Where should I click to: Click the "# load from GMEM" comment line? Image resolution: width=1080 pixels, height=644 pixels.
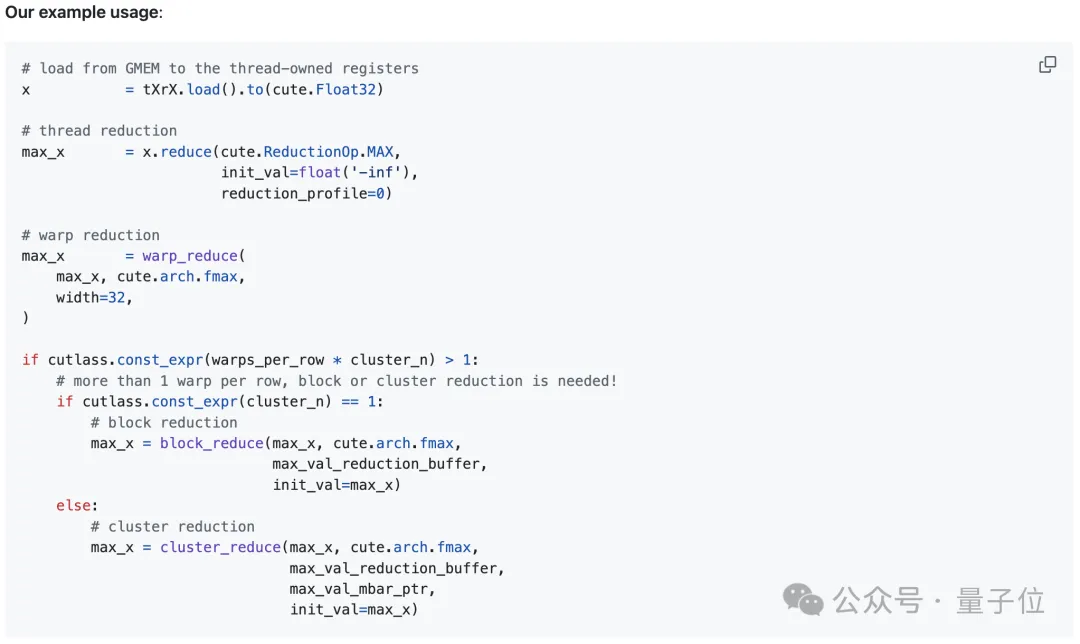coord(220,68)
